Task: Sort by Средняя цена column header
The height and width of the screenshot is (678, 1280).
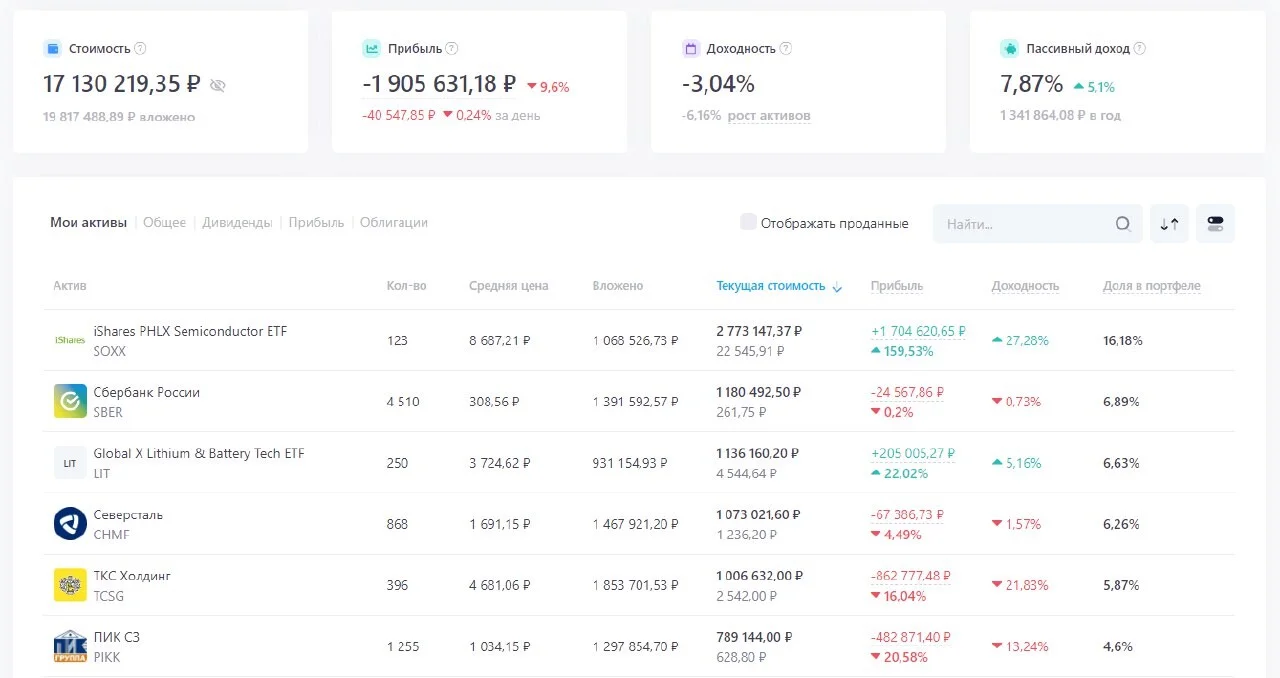Action: [x=508, y=286]
